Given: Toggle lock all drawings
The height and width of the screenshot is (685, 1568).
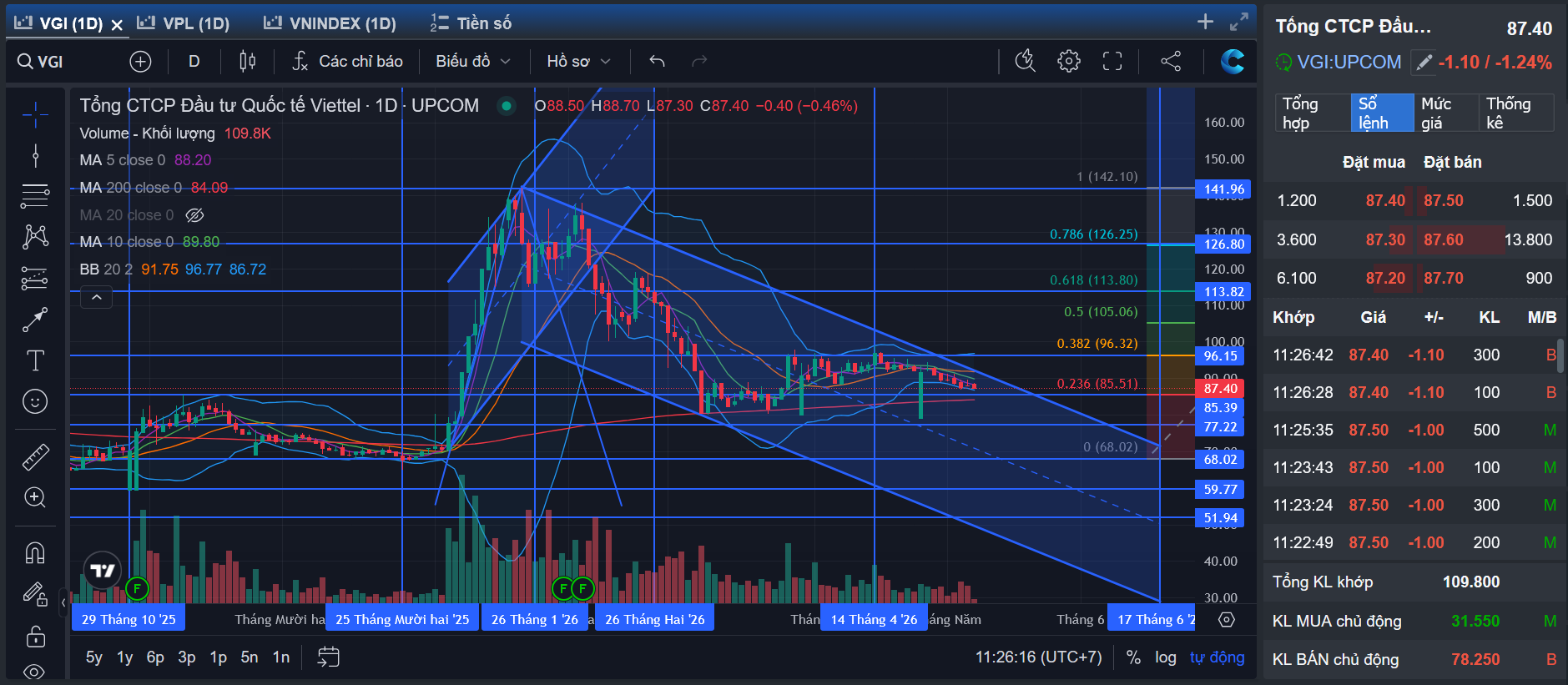Looking at the screenshot, I should 35,636.
